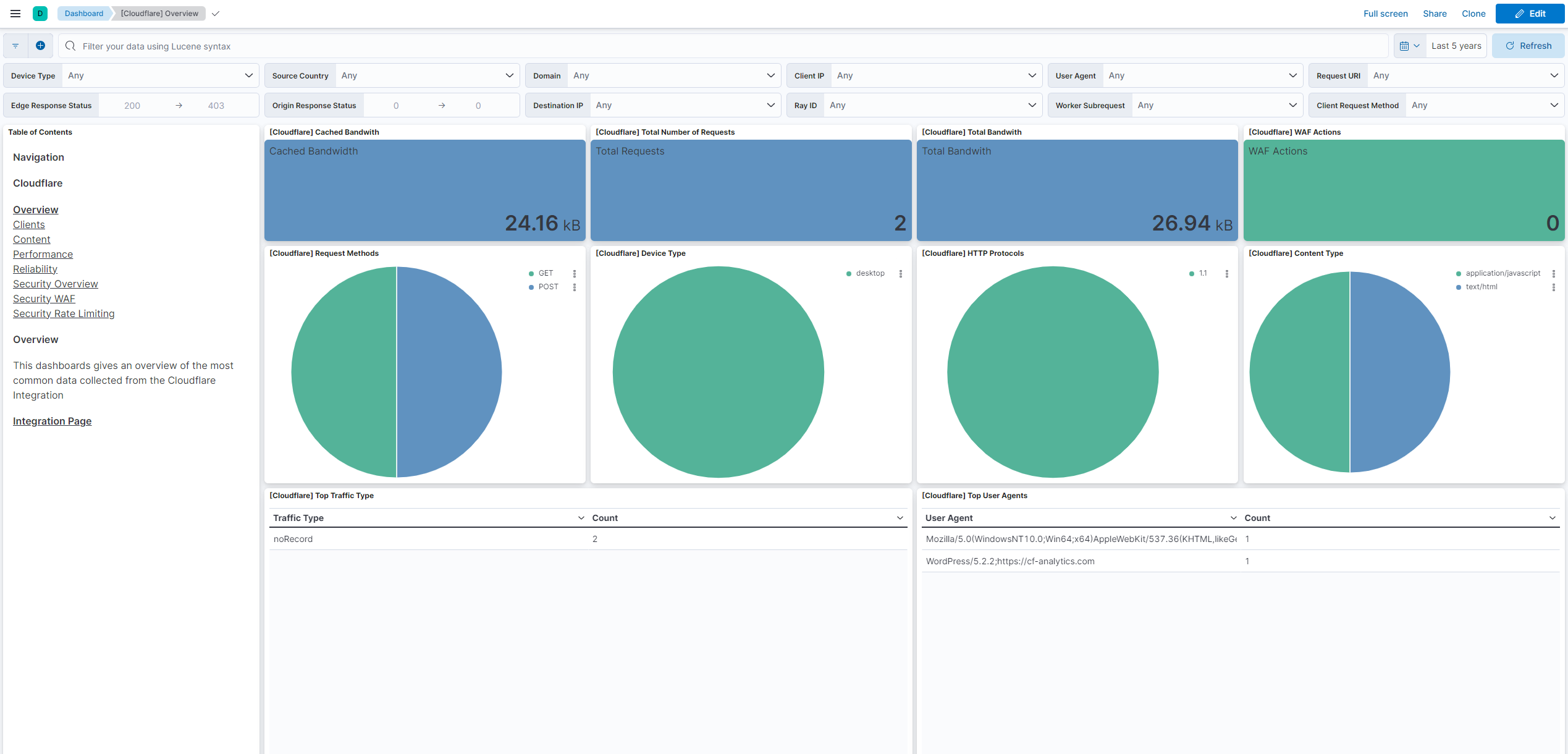Expand the Worker Subrequest dropdown
Image resolution: width=1568 pixels, height=754 pixels.
coord(1217,105)
